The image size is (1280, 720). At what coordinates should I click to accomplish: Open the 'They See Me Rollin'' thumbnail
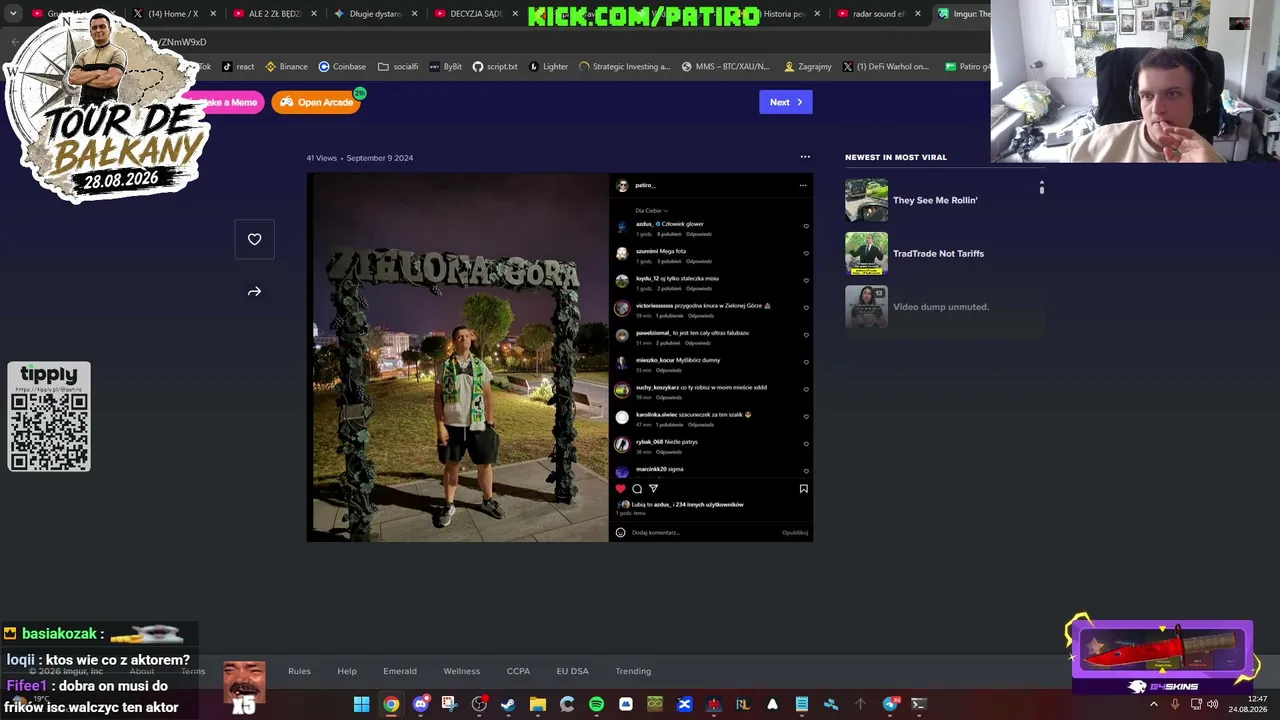coord(866,200)
